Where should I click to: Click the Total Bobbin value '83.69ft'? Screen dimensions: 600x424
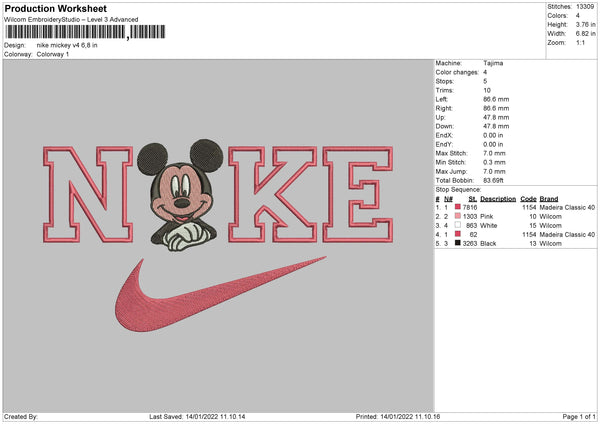pyautogui.click(x=493, y=180)
